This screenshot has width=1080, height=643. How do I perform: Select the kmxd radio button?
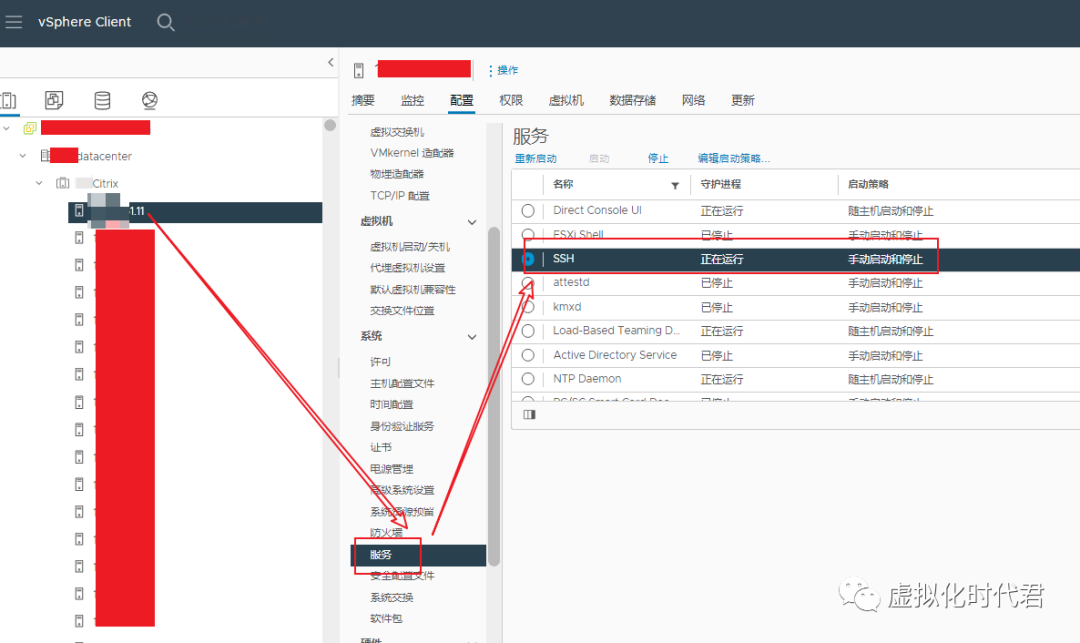(528, 307)
